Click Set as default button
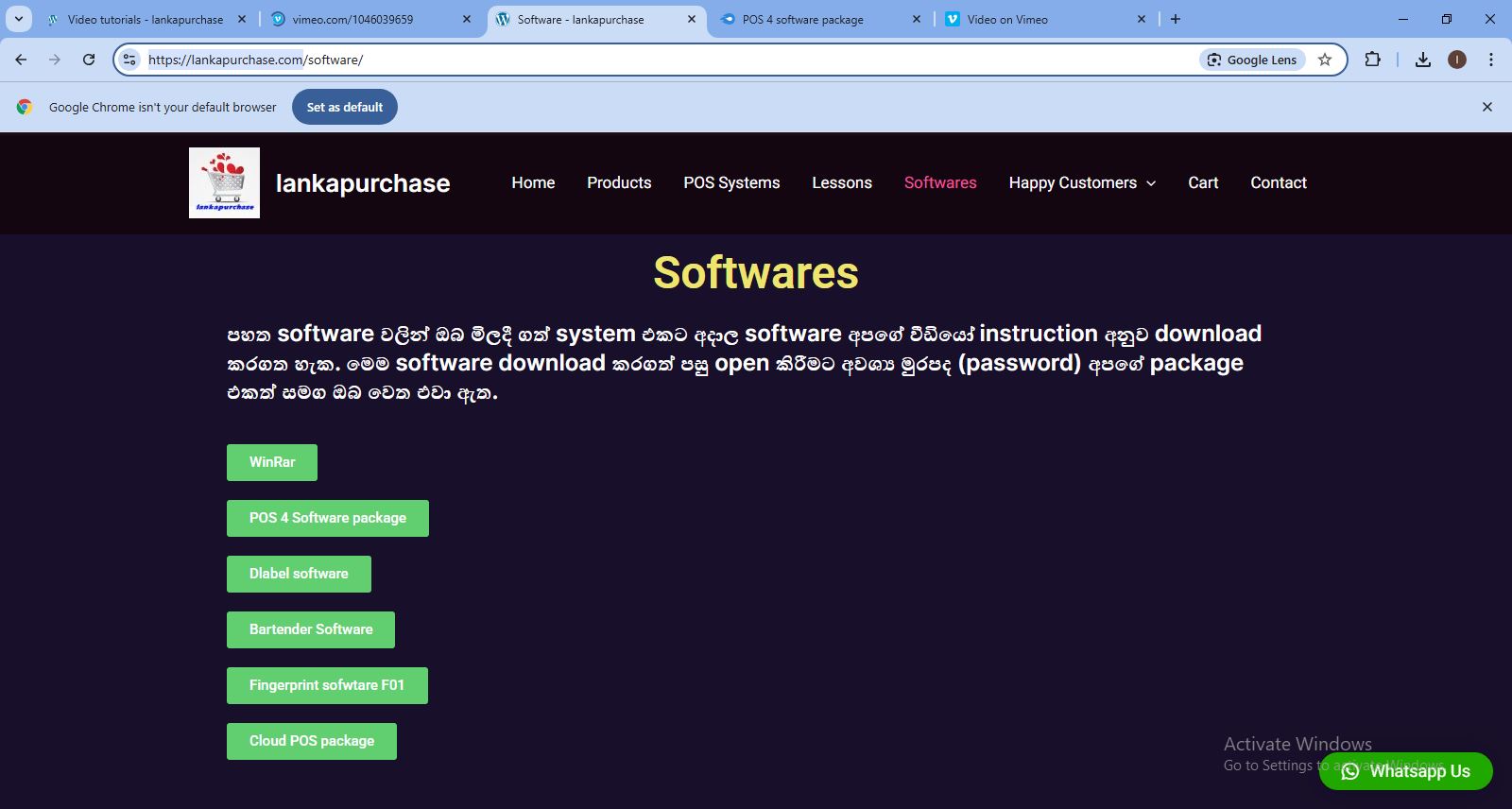1512x809 pixels. (345, 107)
